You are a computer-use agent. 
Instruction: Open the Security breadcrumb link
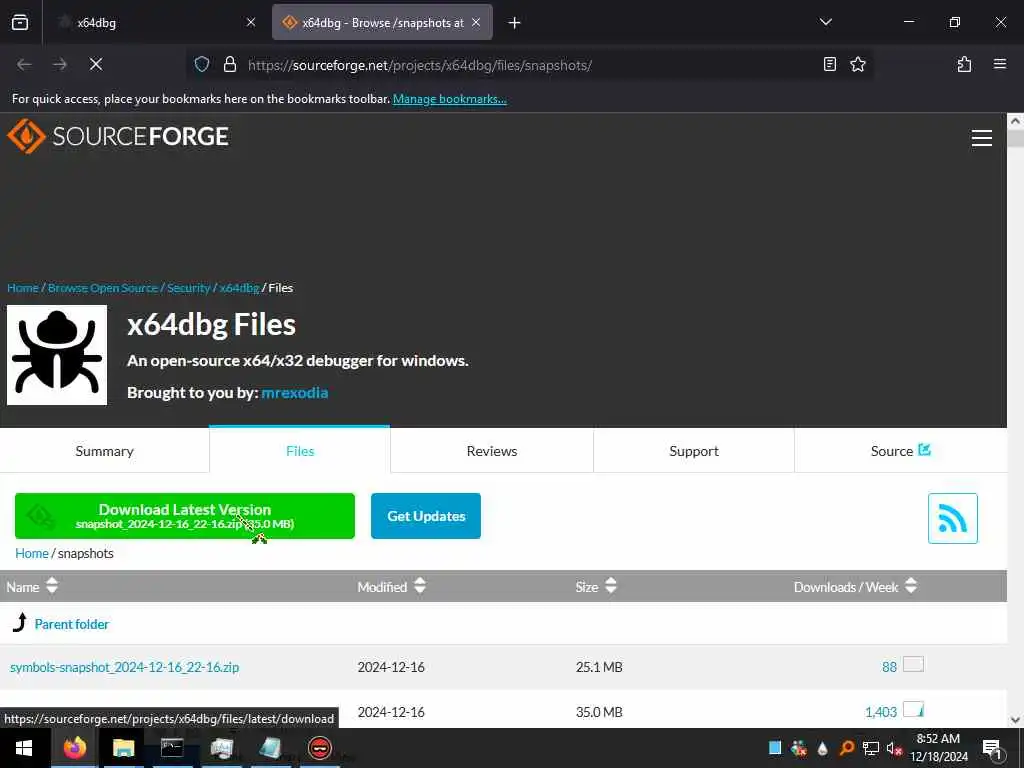click(x=189, y=287)
